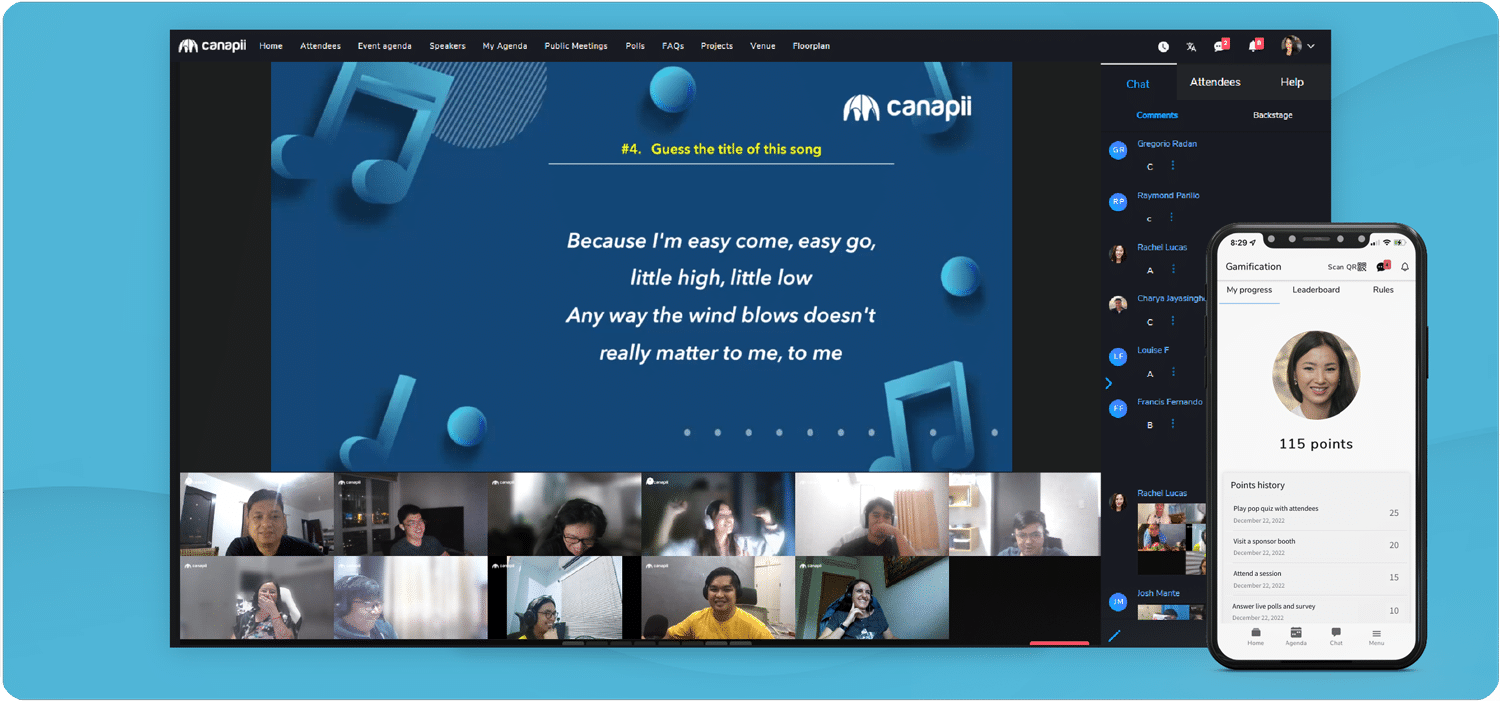This screenshot has width=1500, height=701.
Task: Click the pencil compose icon in chat
Action: click(1114, 635)
